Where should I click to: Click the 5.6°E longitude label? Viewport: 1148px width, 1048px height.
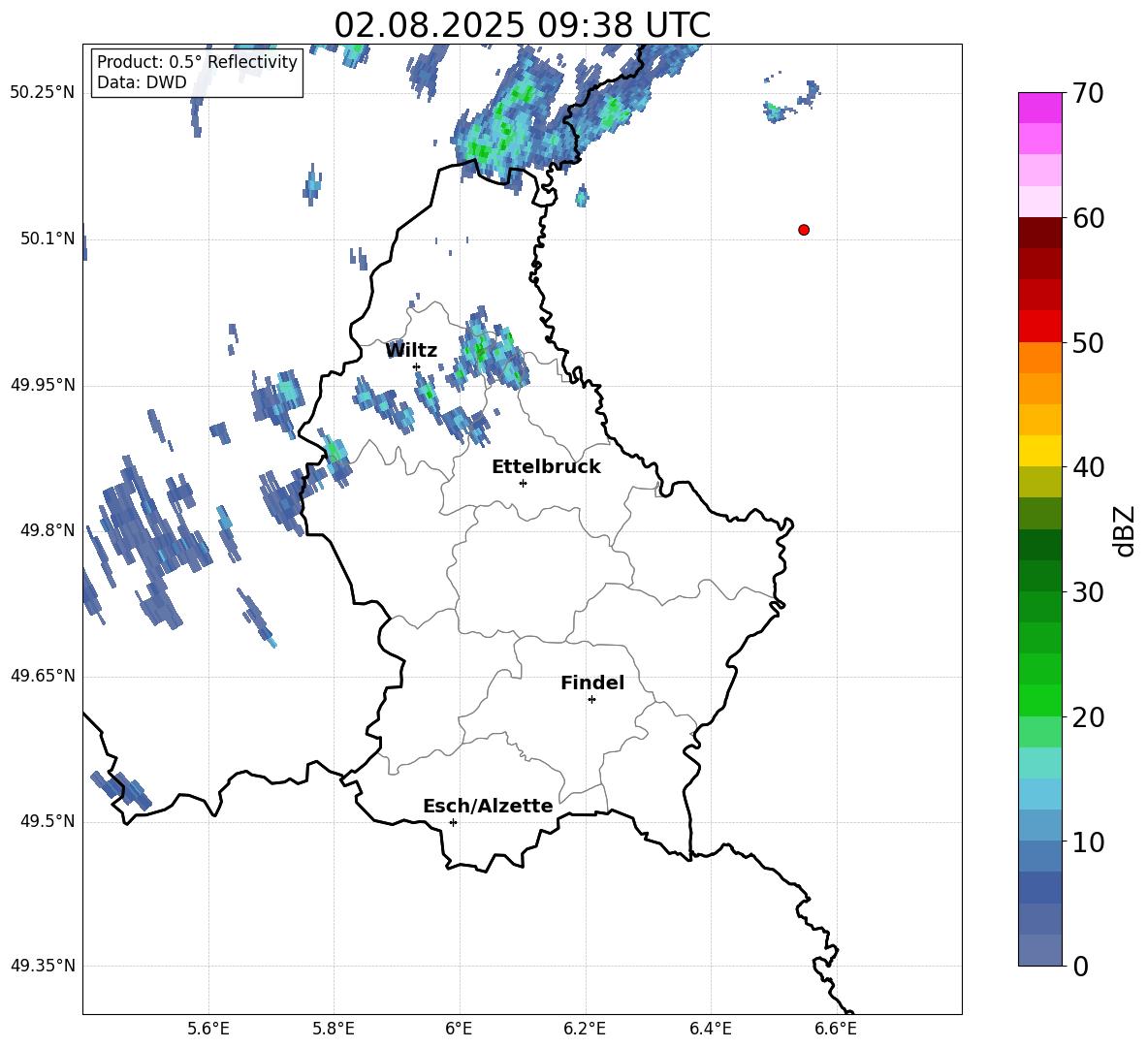208,1029
